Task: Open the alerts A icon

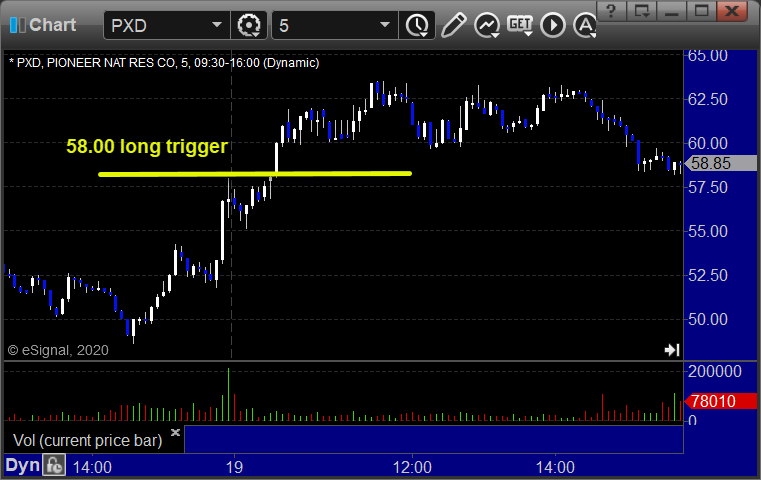Action: coord(585,25)
